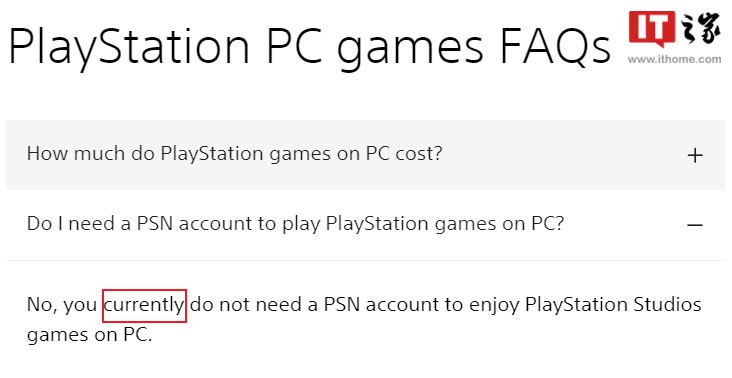Click the red IT logo icon
Screen dimensions: 732x378
click(652, 29)
